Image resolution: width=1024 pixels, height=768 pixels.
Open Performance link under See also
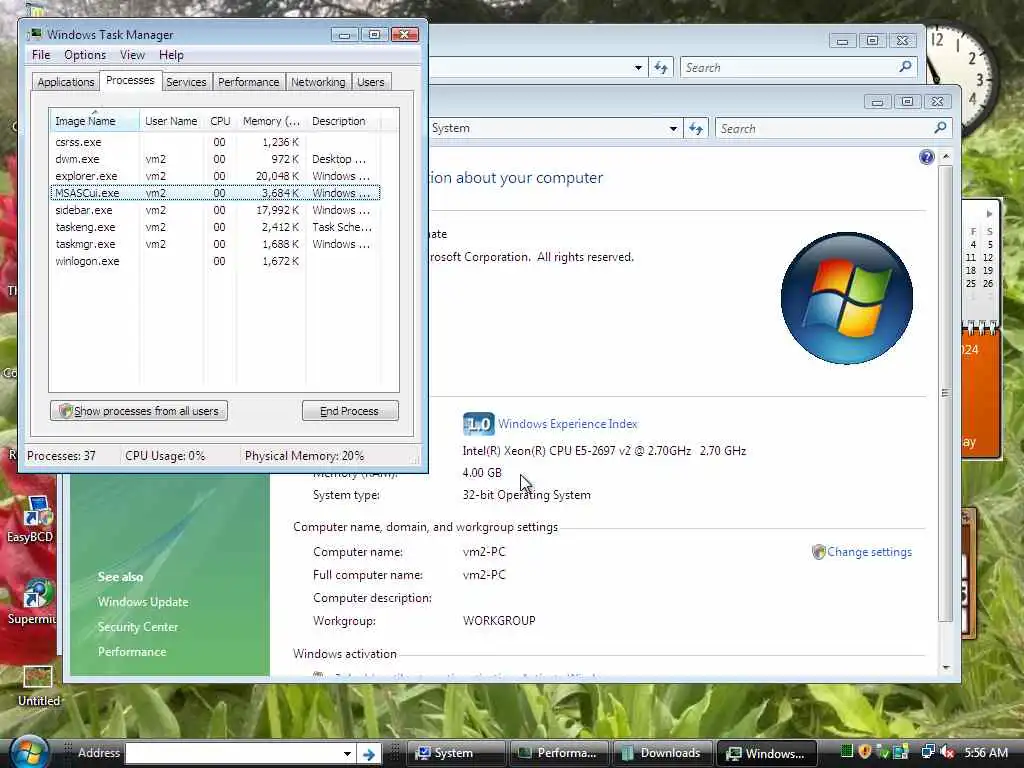point(132,652)
